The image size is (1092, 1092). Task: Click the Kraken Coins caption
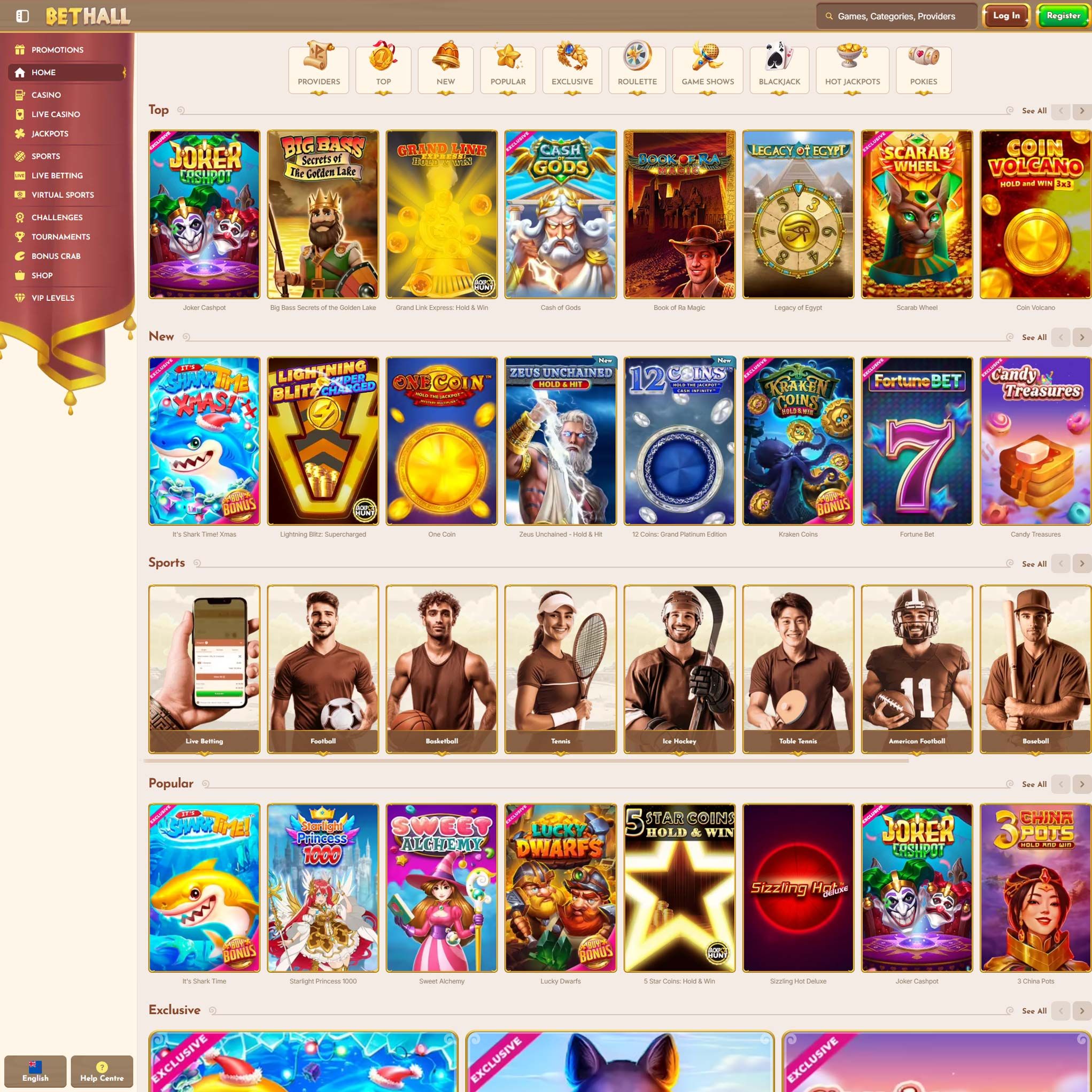point(798,535)
